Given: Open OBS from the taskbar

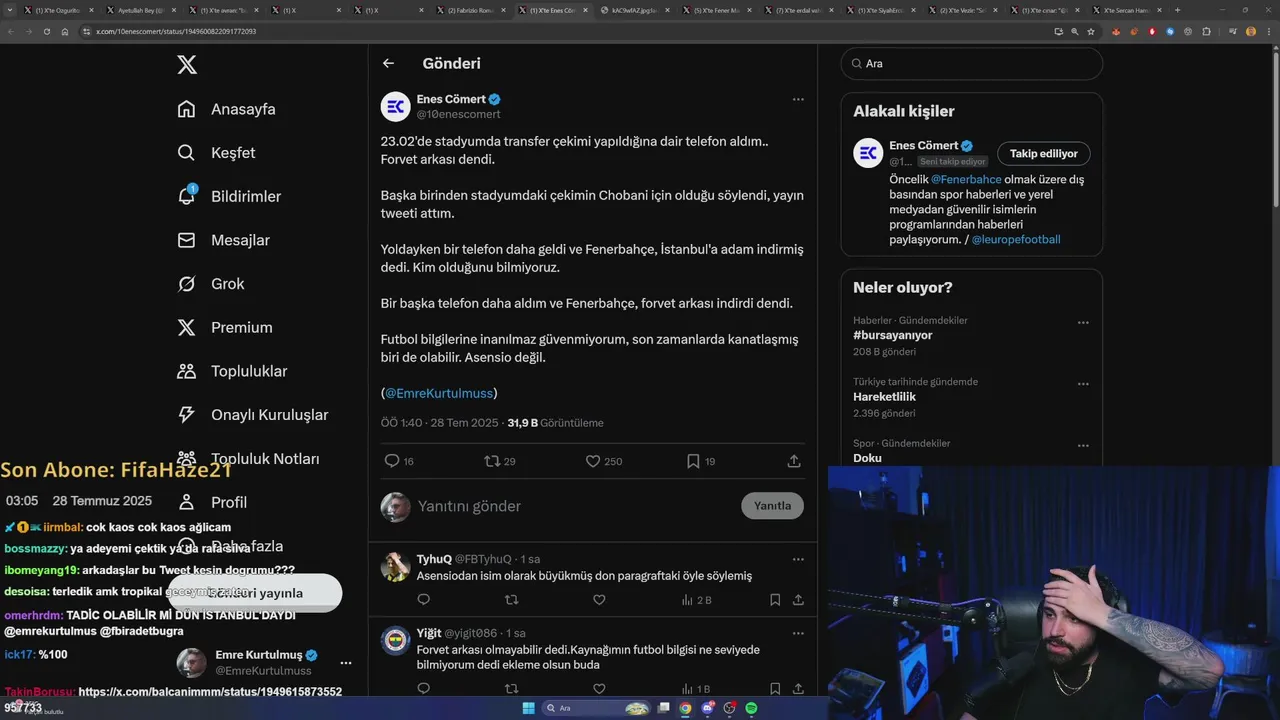Looking at the screenshot, I should pyautogui.click(x=729, y=708).
